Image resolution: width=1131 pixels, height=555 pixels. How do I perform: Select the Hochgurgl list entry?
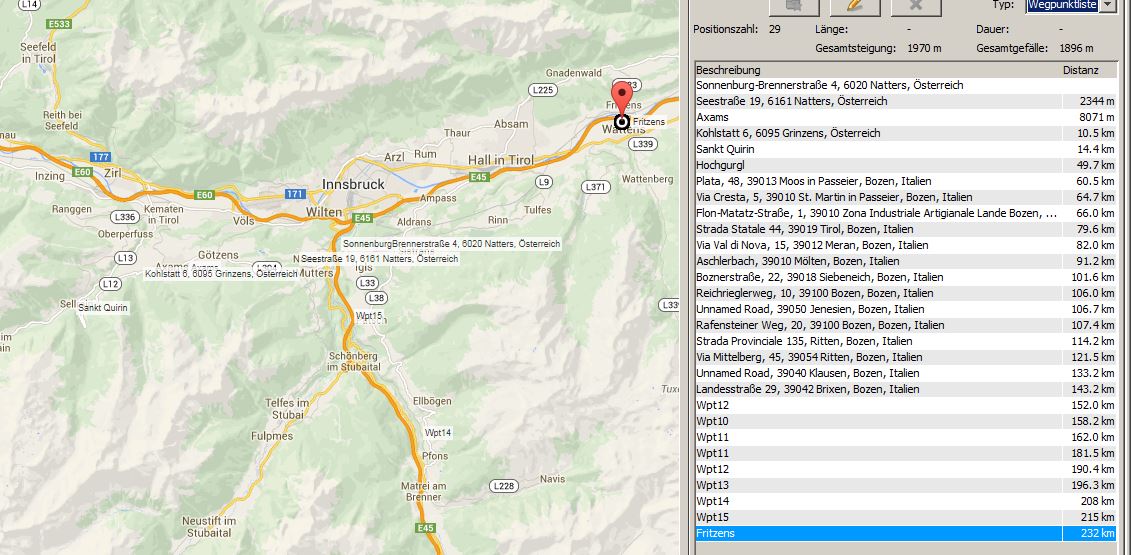tap(878, 166)
